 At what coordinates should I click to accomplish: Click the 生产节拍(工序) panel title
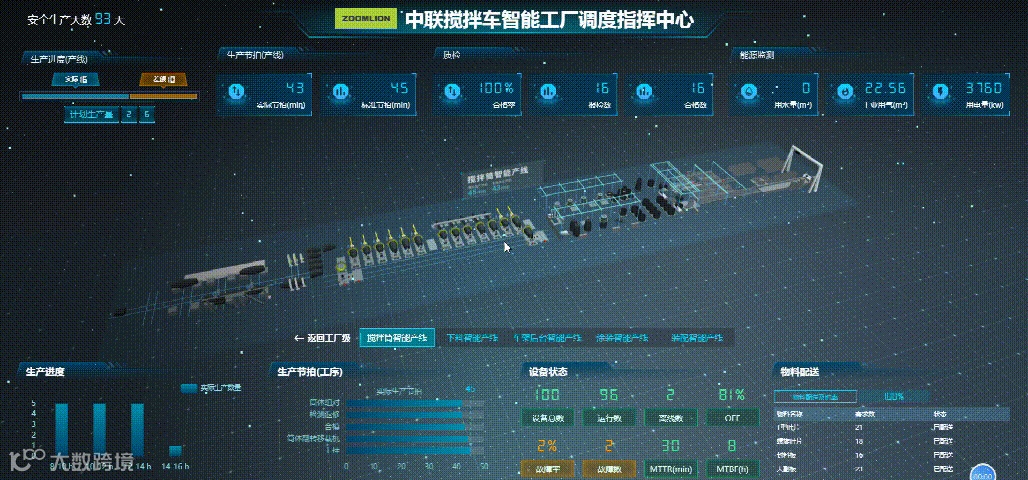click(310, 372)
